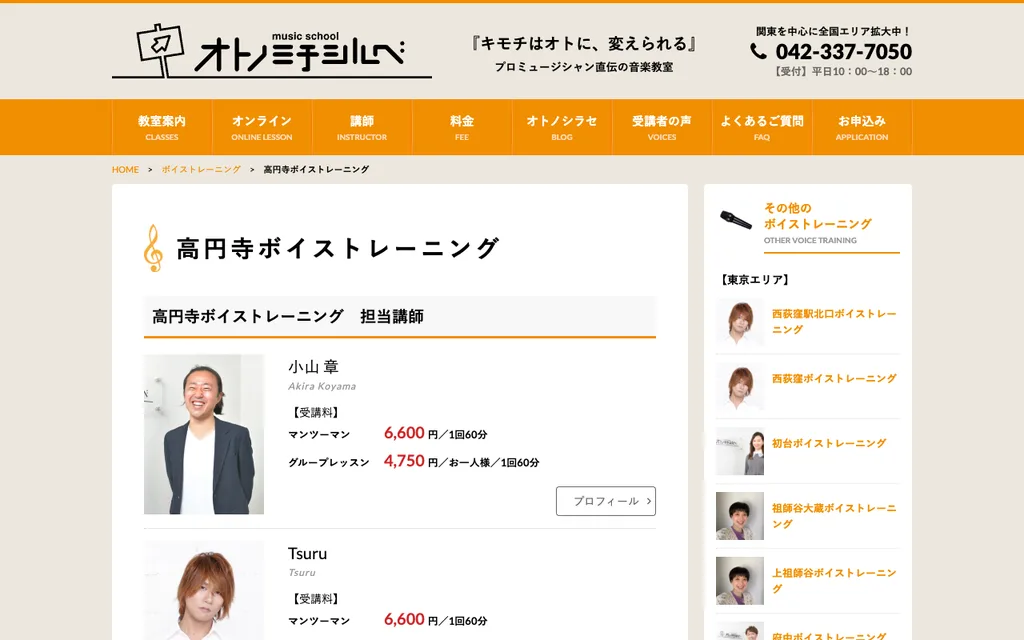Viewport: 1024px width, 640px height.
Task: Click thumbnail next to 西荻窪駅北口ボイストレーニング
Action: 740,321
